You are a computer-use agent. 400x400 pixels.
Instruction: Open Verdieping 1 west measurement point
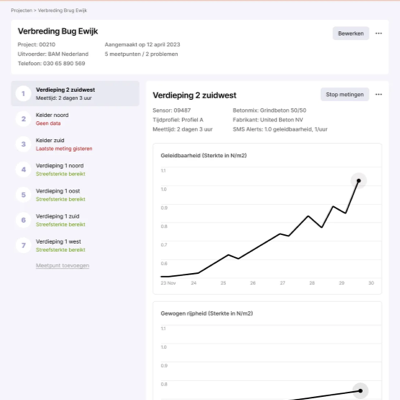coord(75,245)
